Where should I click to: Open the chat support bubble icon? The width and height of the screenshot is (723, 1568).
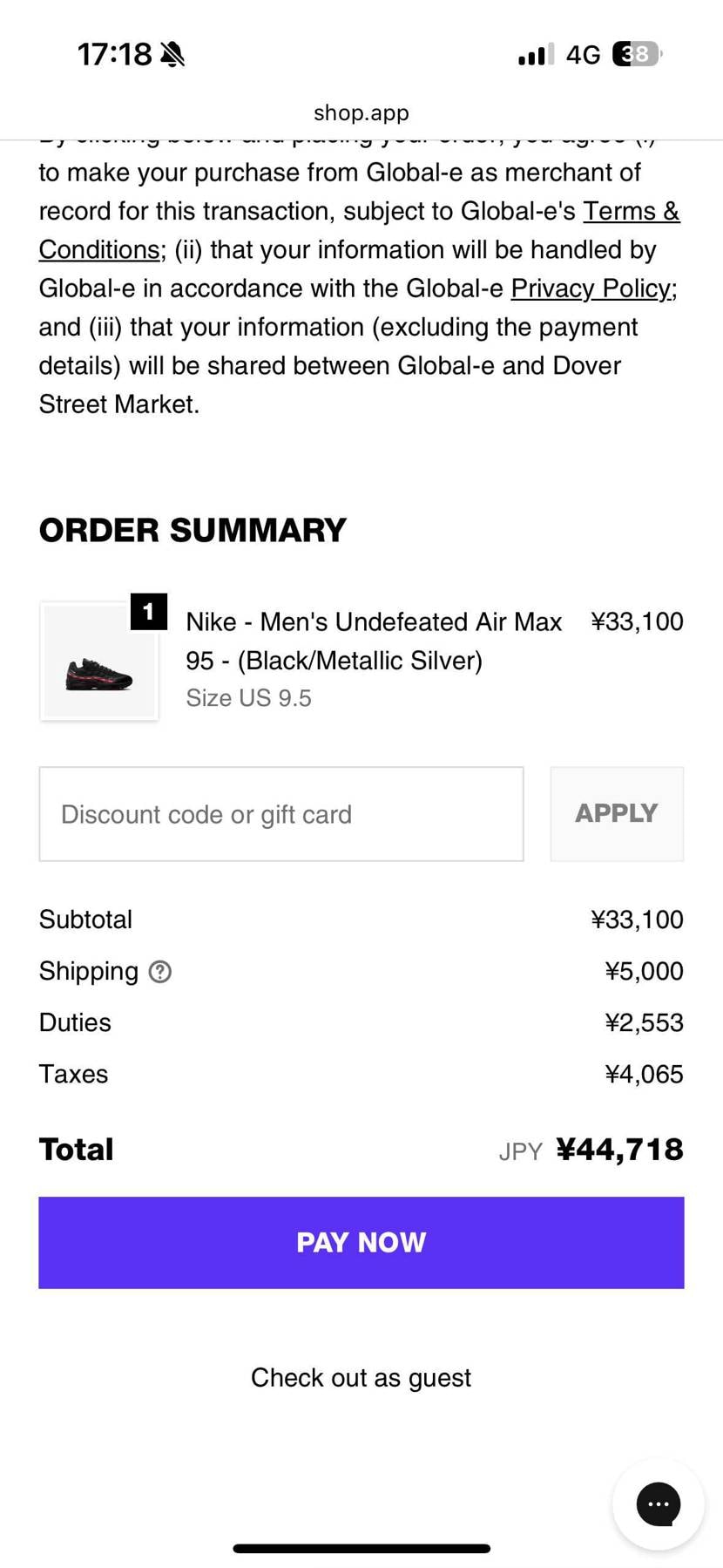click(x=658, y=1504)
